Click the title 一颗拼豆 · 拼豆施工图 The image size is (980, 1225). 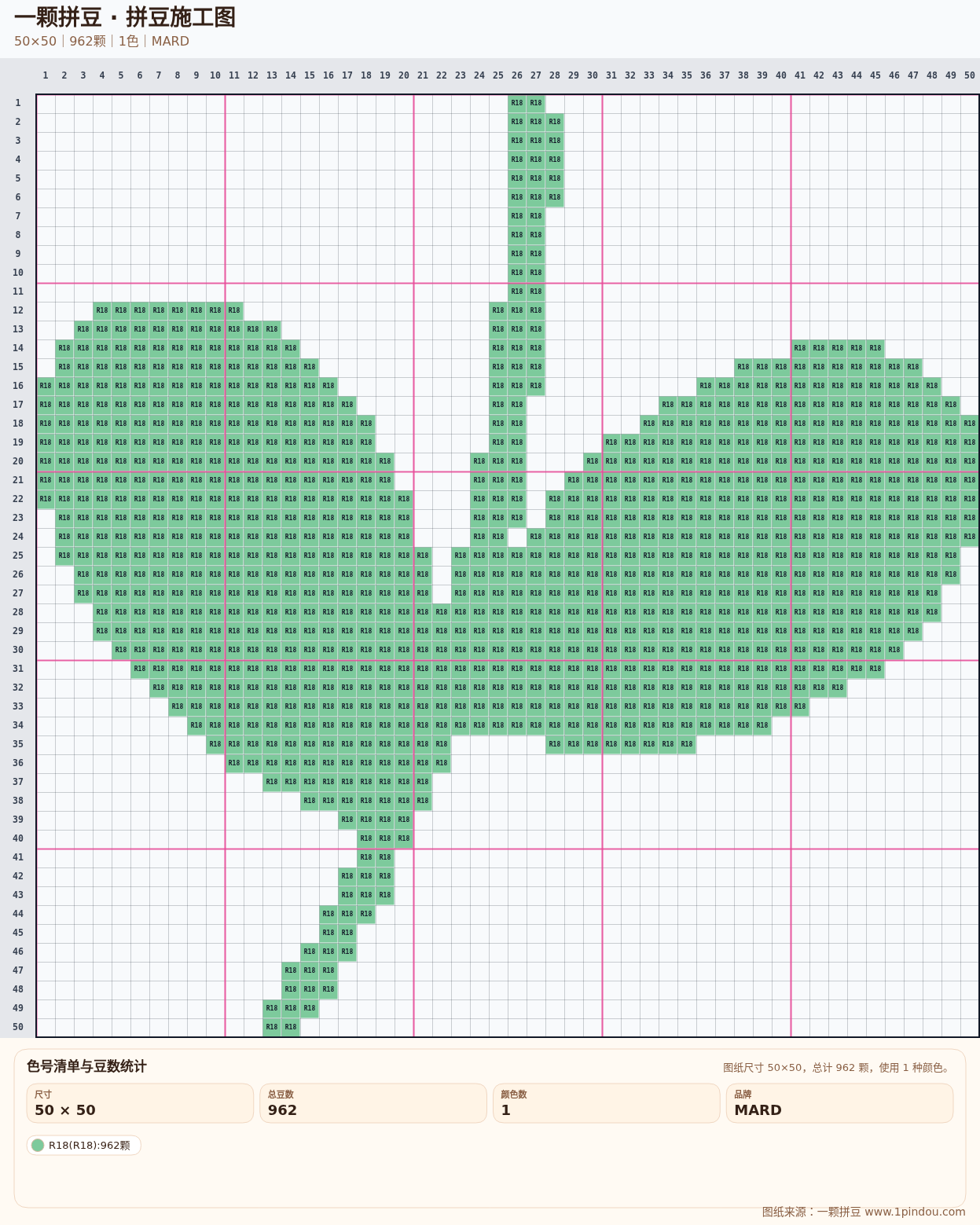(x=125, y=17)
